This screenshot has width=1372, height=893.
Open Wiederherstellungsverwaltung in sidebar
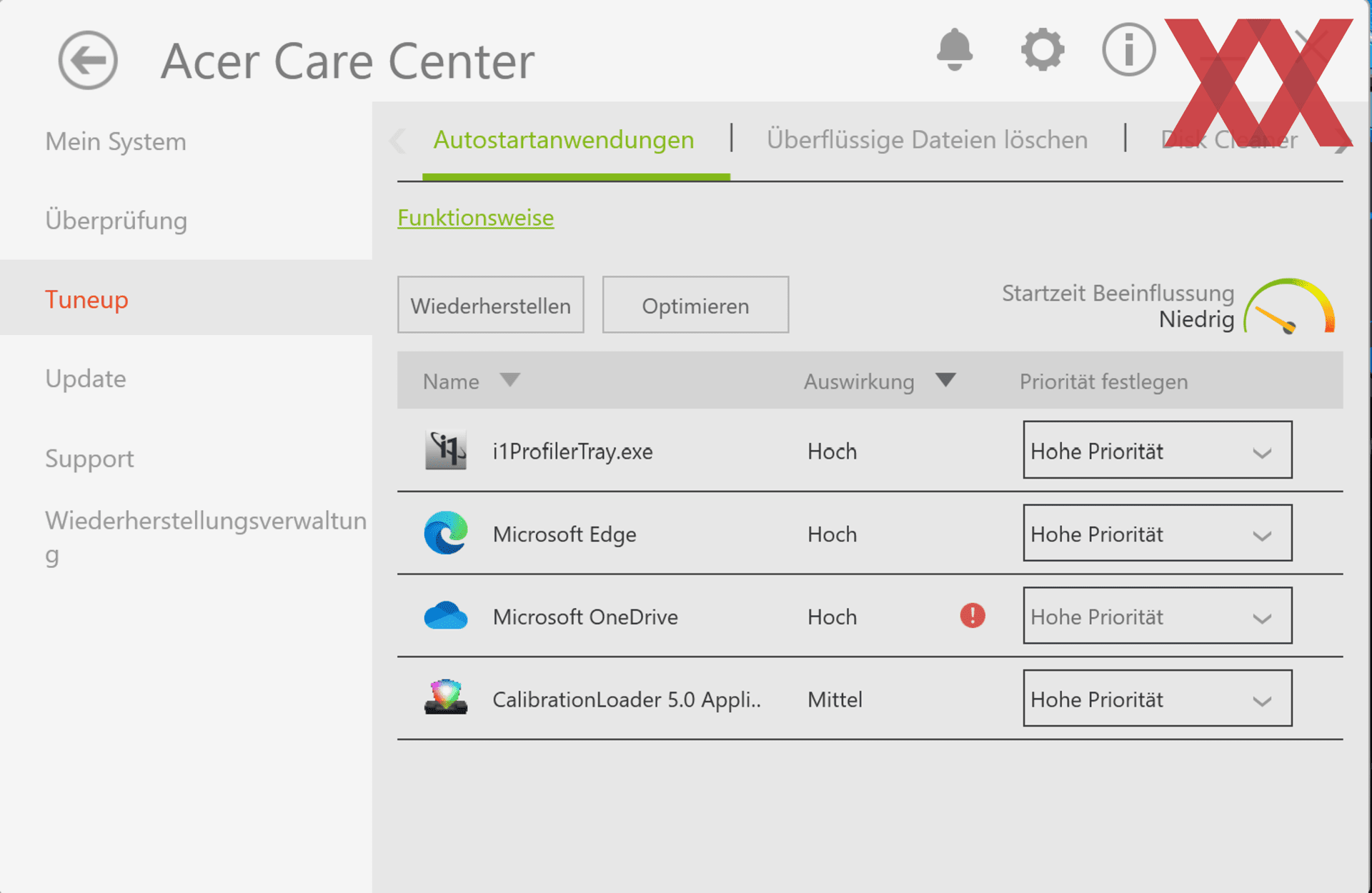[x=206, y=537]
